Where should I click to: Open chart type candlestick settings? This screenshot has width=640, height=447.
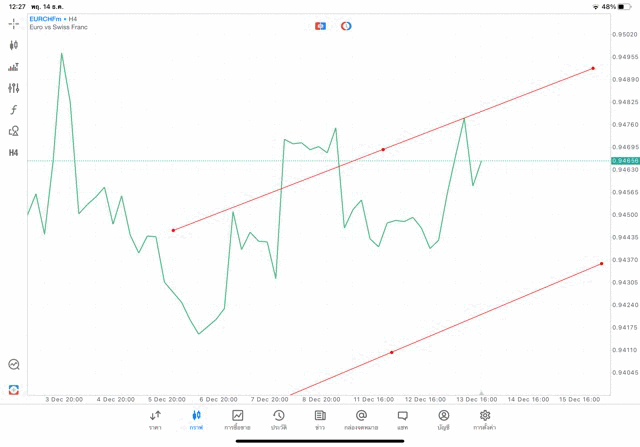14,45
